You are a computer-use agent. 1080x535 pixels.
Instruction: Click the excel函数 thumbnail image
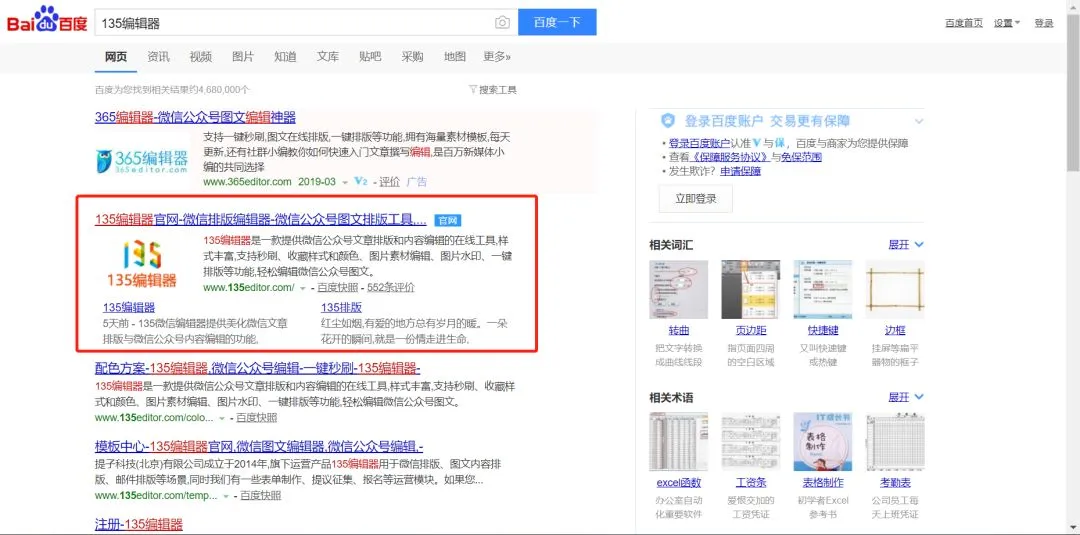678,442
